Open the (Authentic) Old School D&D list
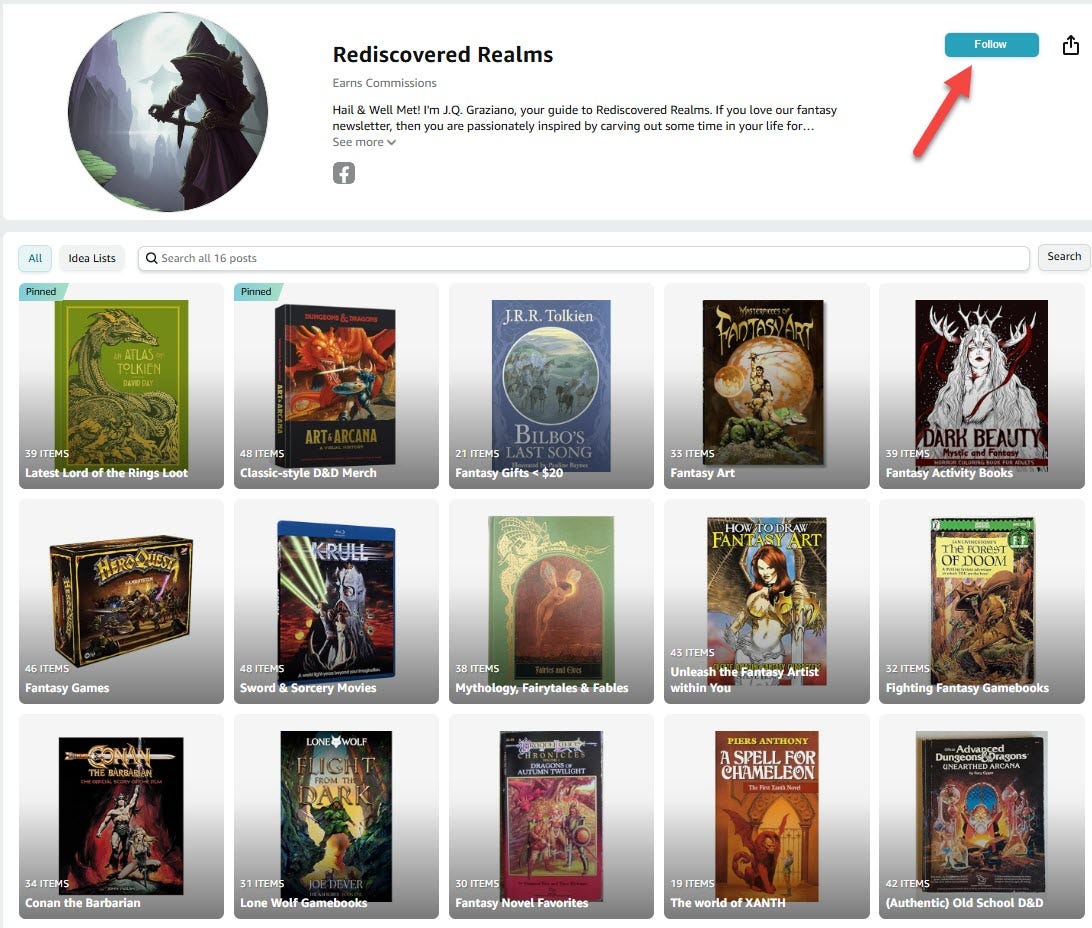This screenshot has width=1092, height=928. 982,817
